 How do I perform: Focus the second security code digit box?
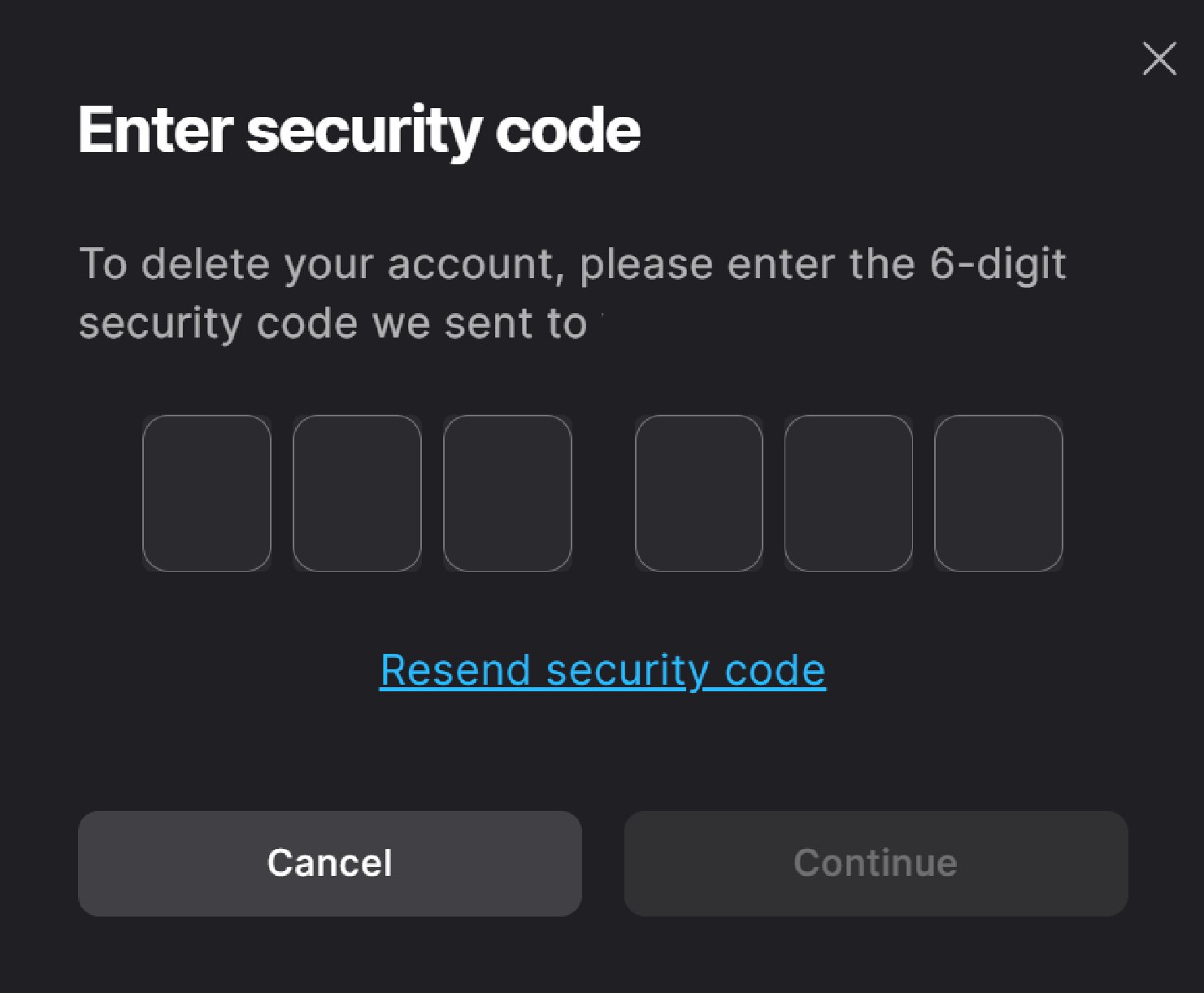tap(357, 493)
